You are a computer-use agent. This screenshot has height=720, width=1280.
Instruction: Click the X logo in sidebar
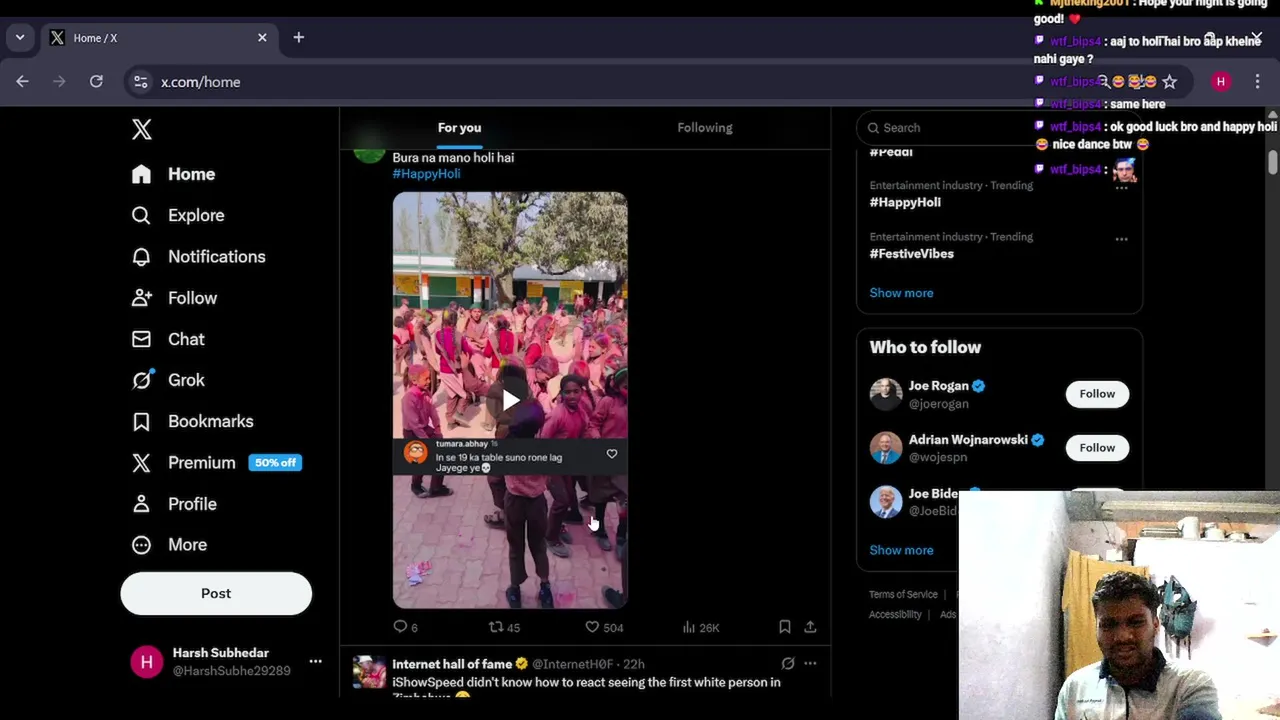(142, 129)
